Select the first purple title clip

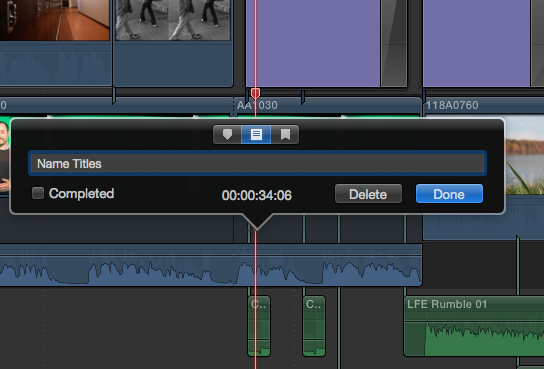[313, 43]
